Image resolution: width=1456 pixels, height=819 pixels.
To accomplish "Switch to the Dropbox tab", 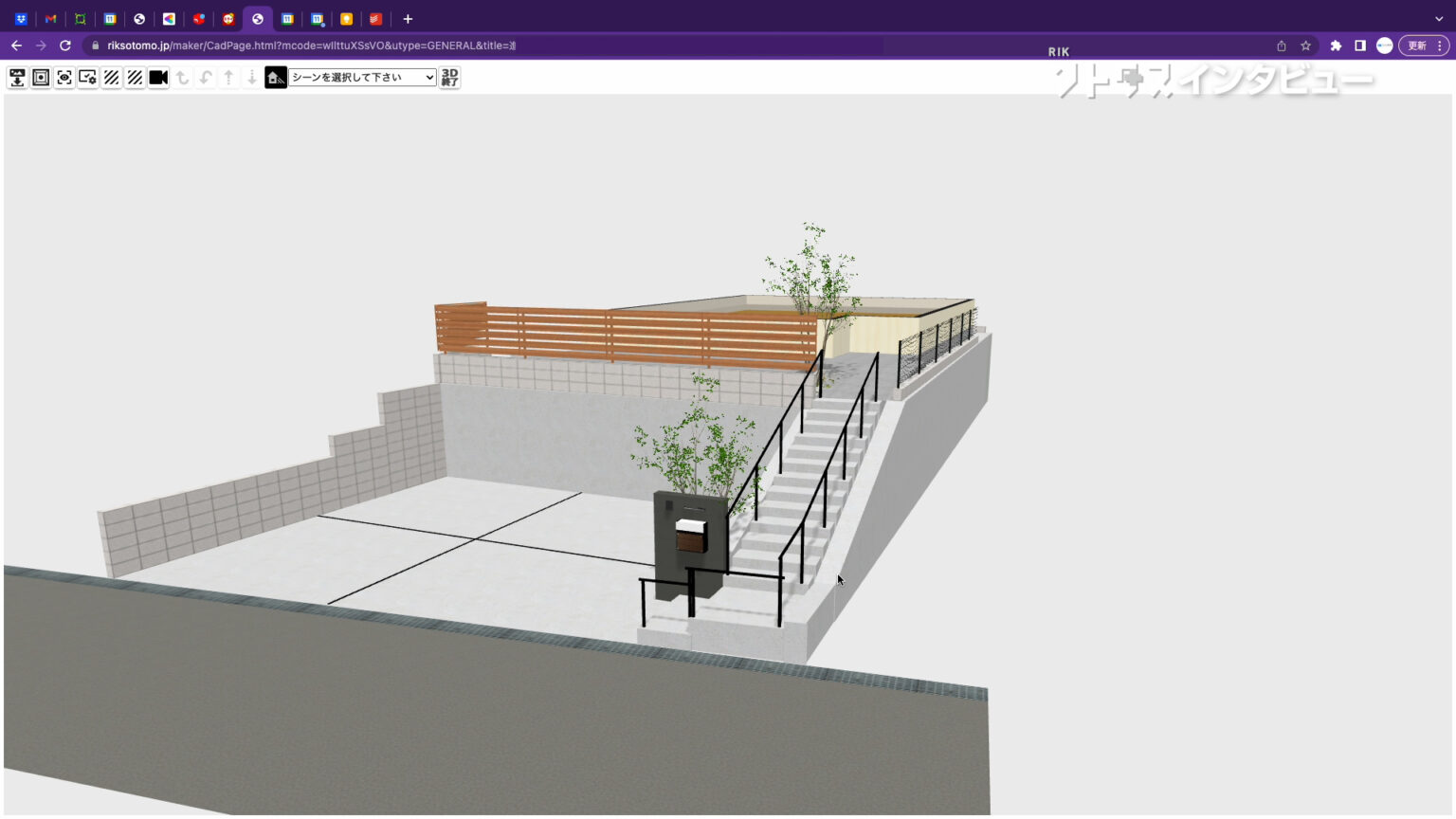I will [x=21, y=19].
